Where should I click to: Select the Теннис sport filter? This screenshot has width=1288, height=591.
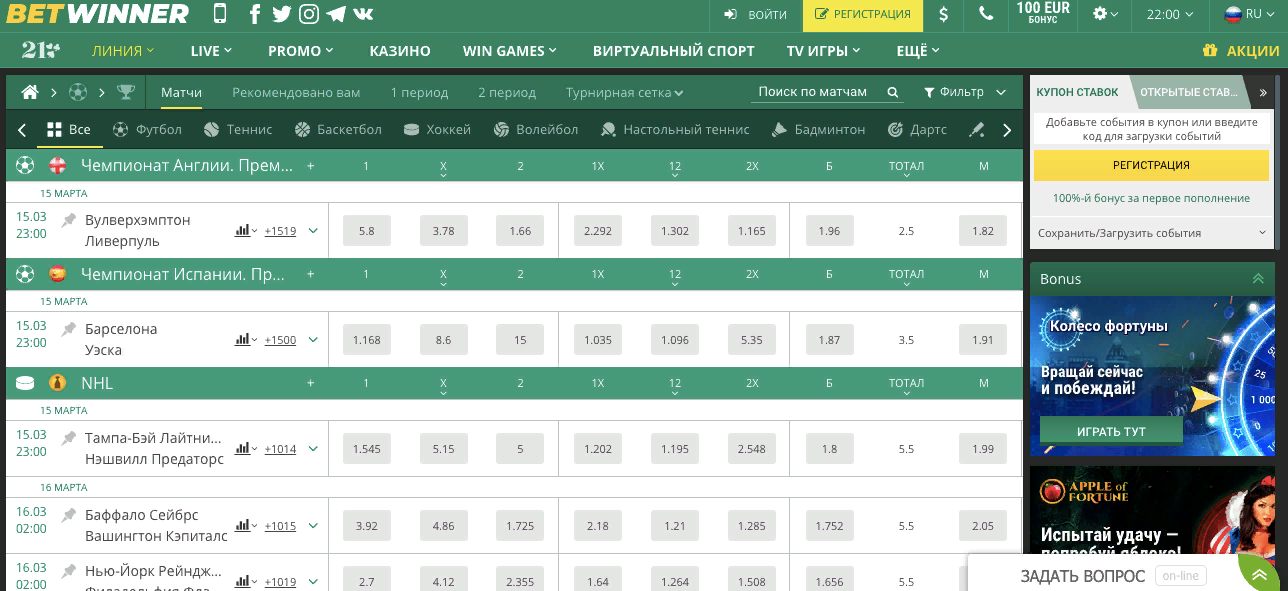(237, 129)
